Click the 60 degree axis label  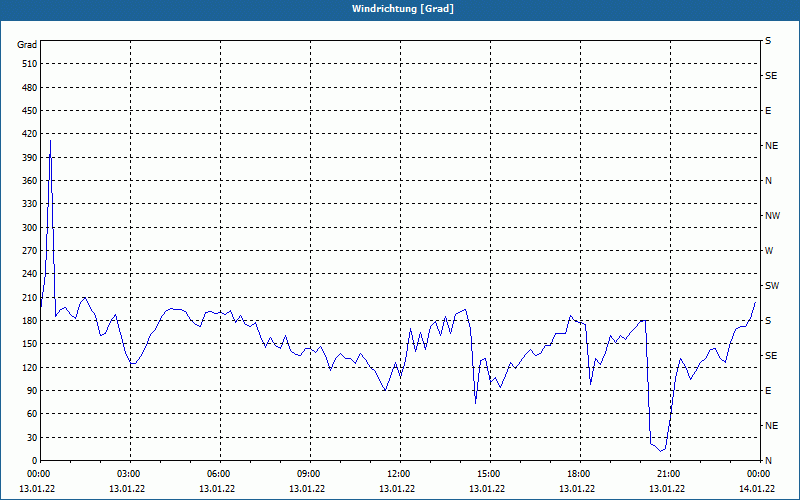pos(32,414)
